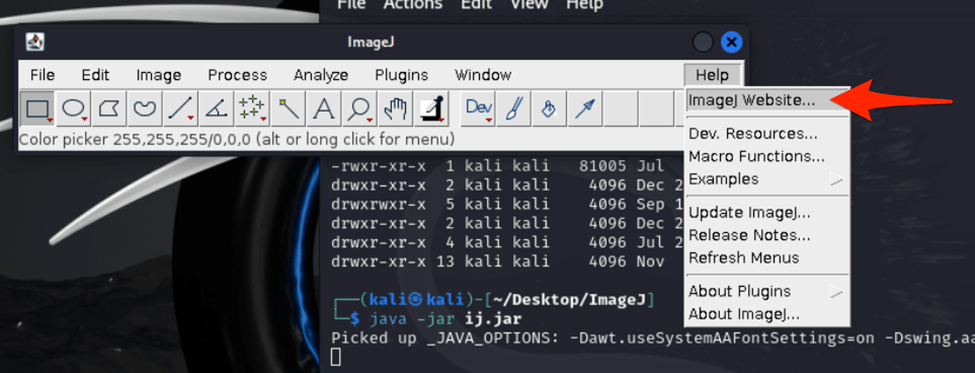
Task: Open the terminal's Actions menu
Action: click(x=412, y=4)
